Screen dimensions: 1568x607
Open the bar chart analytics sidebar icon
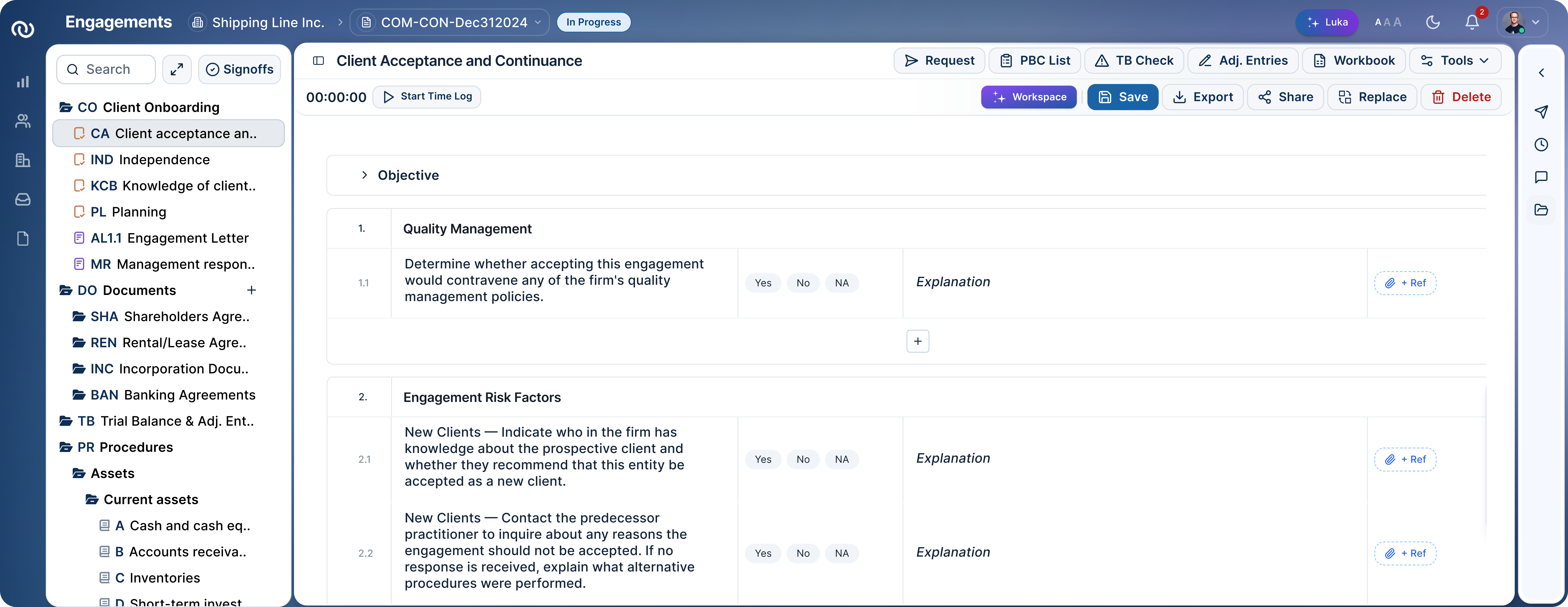[x=22, y=81]
